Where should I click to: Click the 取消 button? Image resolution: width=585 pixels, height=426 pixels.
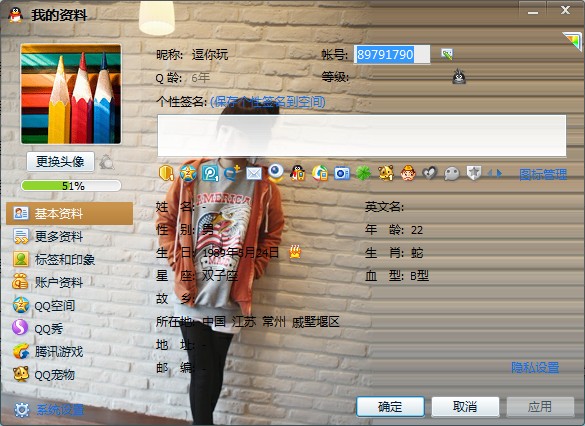465,406
